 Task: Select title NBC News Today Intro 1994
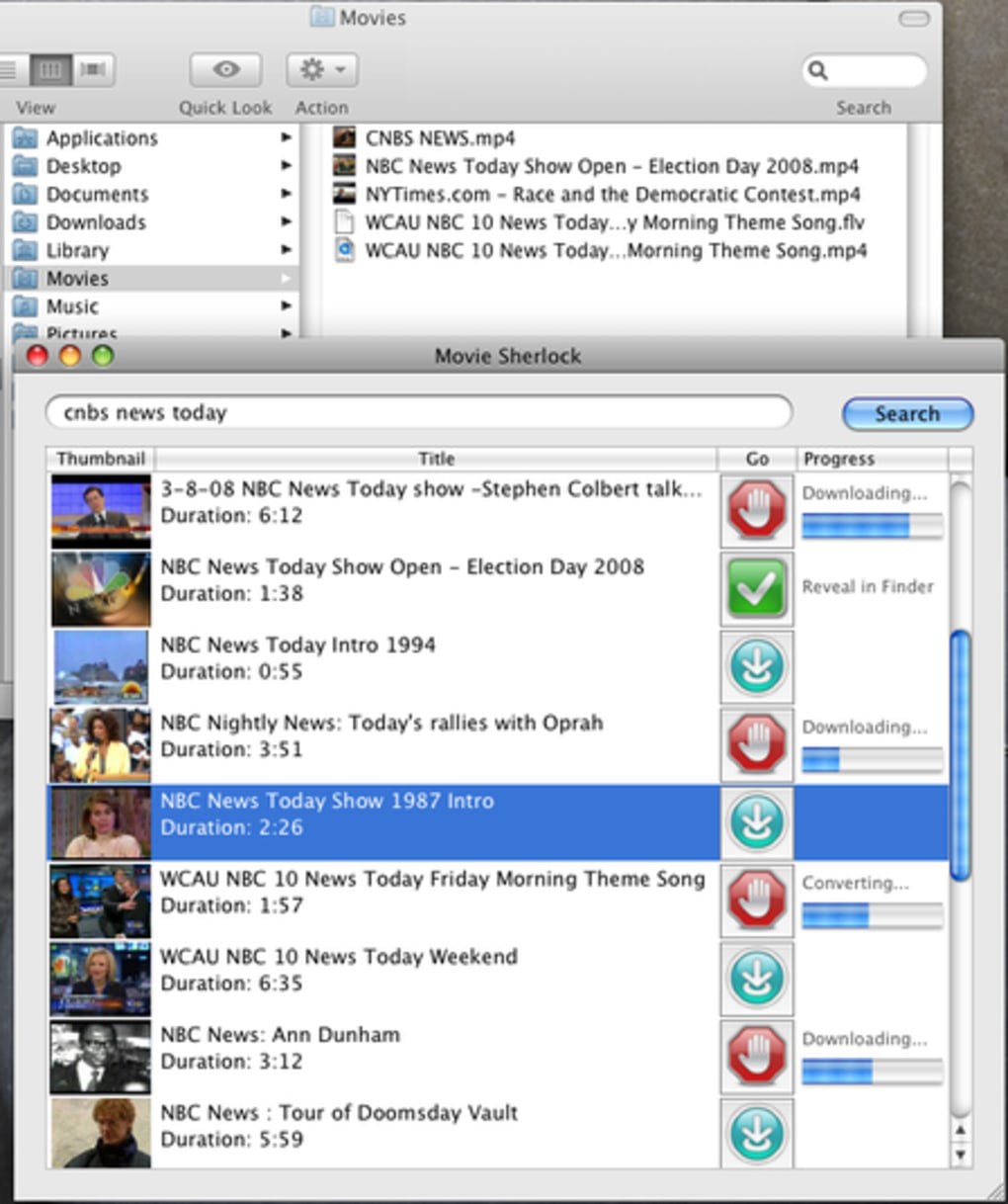pyautogui.click(x=297, y=645)
